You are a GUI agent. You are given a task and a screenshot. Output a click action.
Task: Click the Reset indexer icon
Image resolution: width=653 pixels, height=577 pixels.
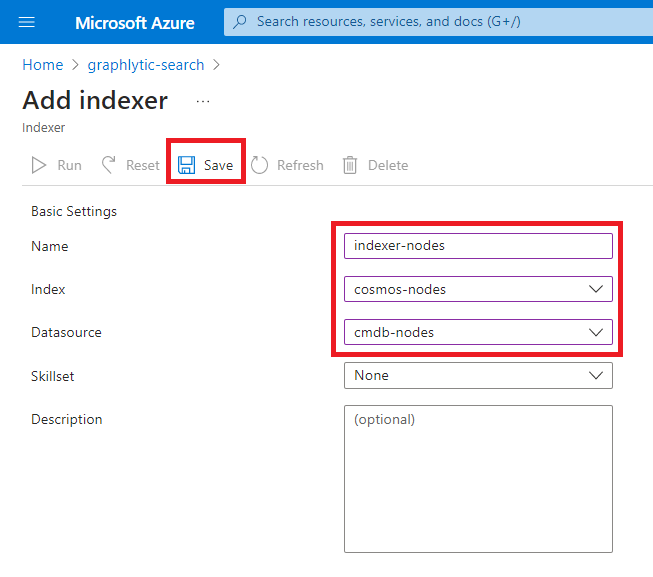point(109,165)
